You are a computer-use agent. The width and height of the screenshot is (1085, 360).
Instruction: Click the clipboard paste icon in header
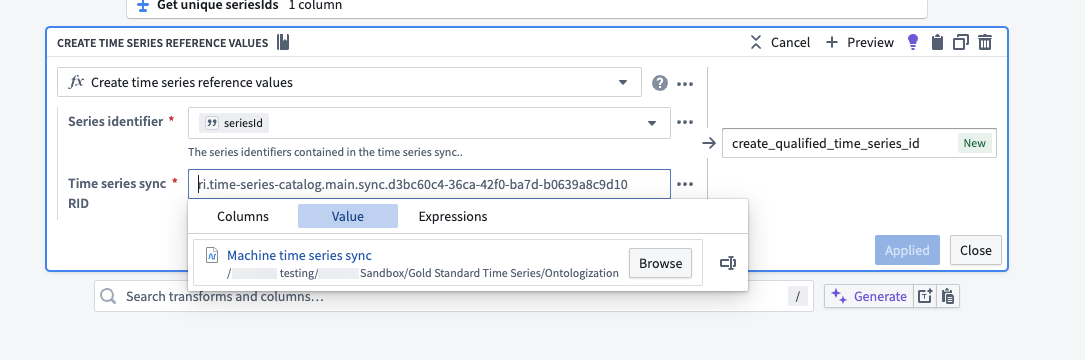[937, 42]
